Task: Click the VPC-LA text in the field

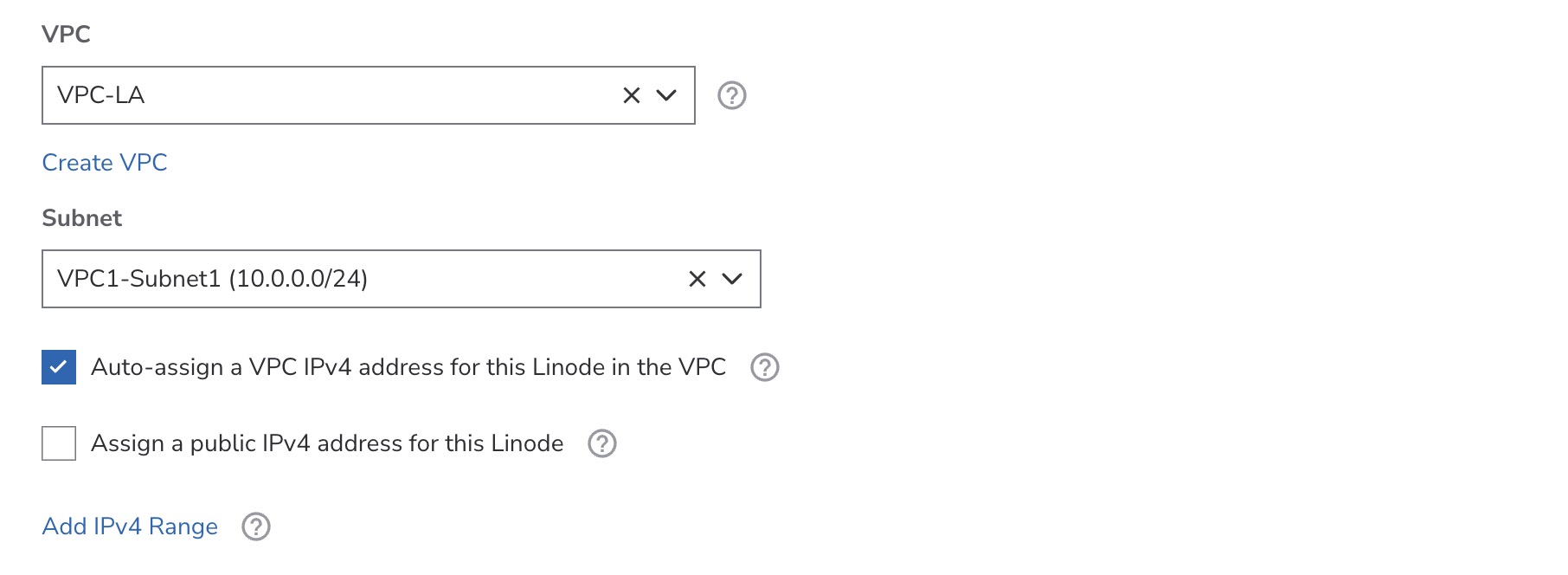Action: pos(100,95)
